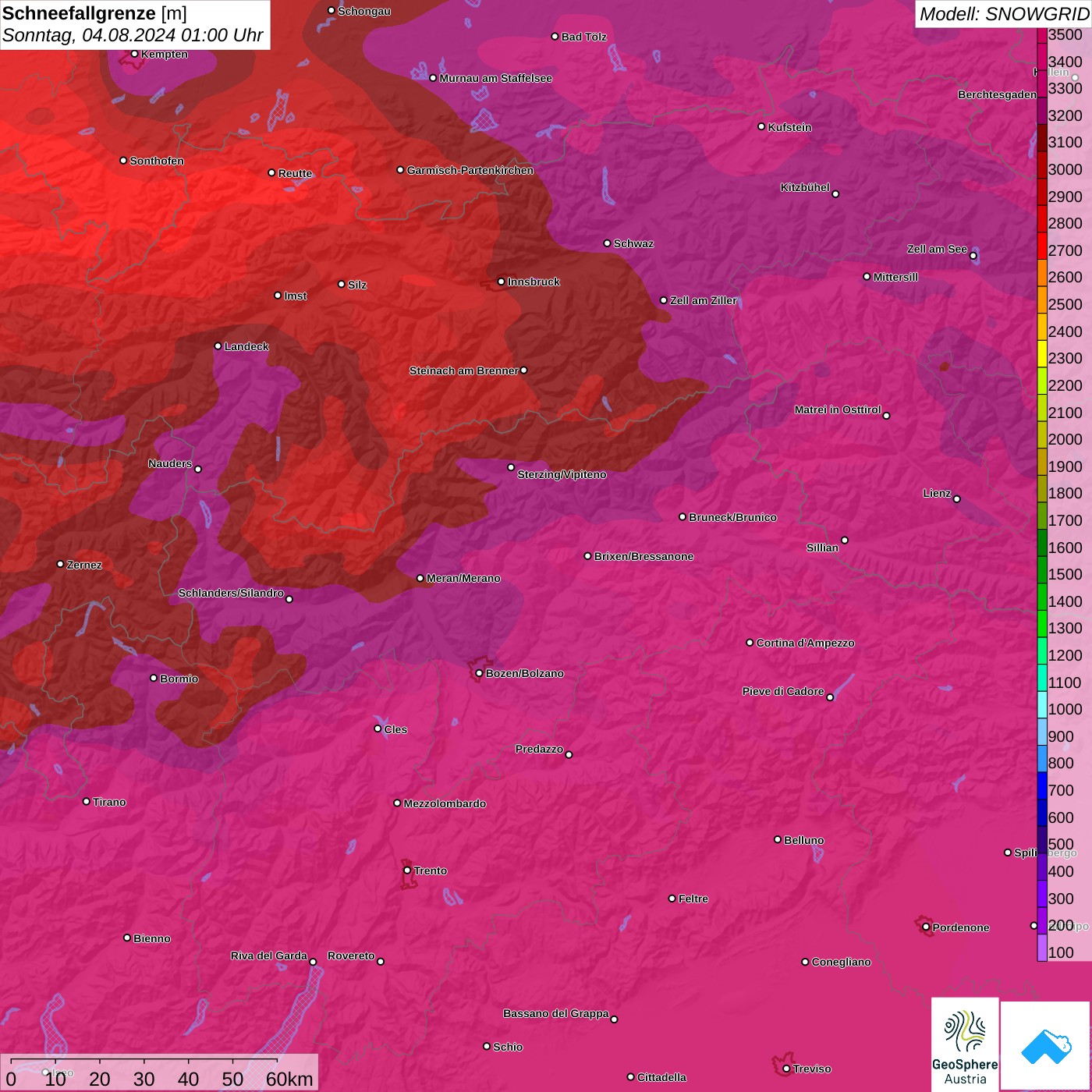
Task: Click the Kitzbühel city marker
Action: point(836,194)
